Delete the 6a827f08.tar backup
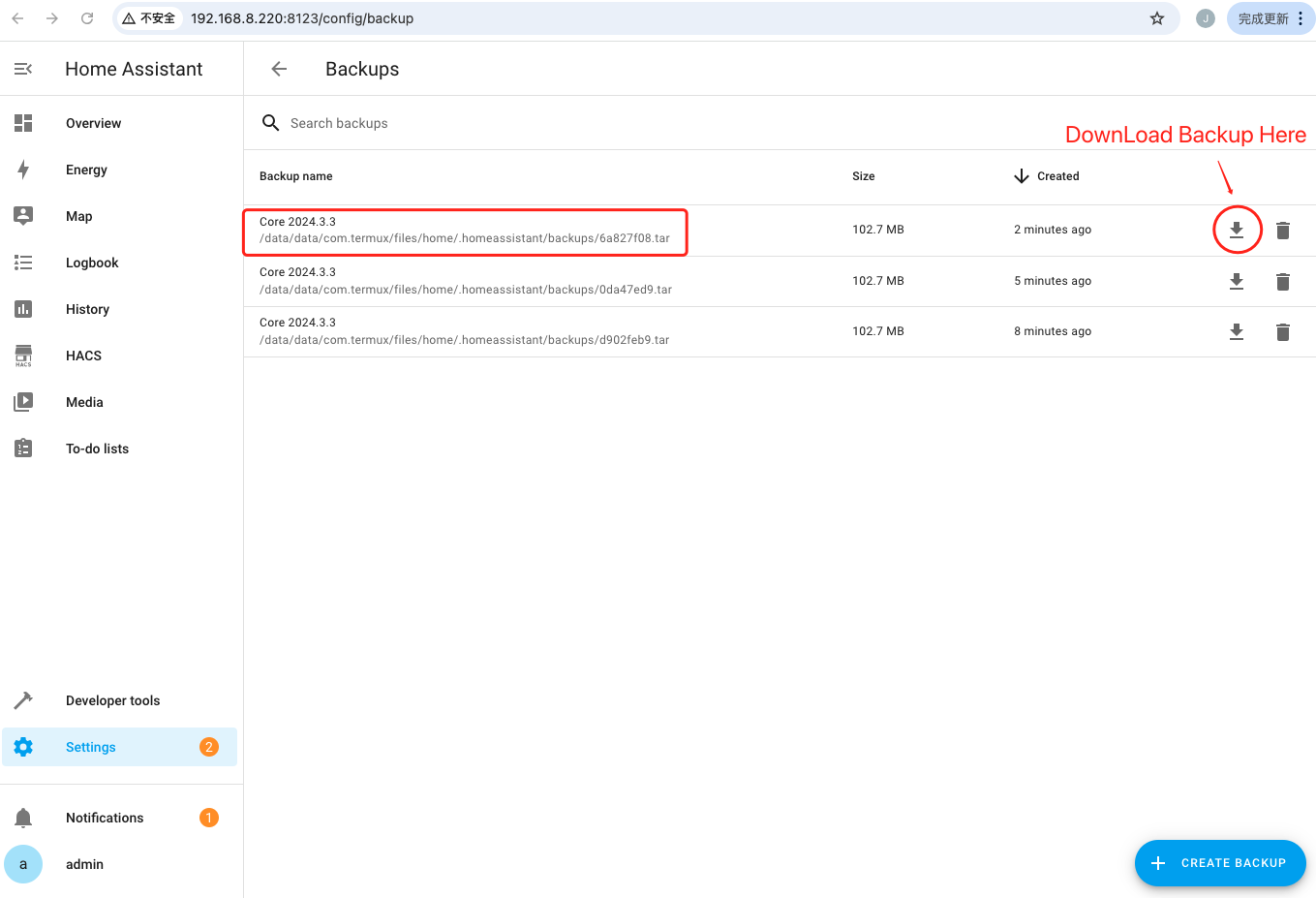The height and width of the screenshot is (898, 1316). coord(1282,231)
